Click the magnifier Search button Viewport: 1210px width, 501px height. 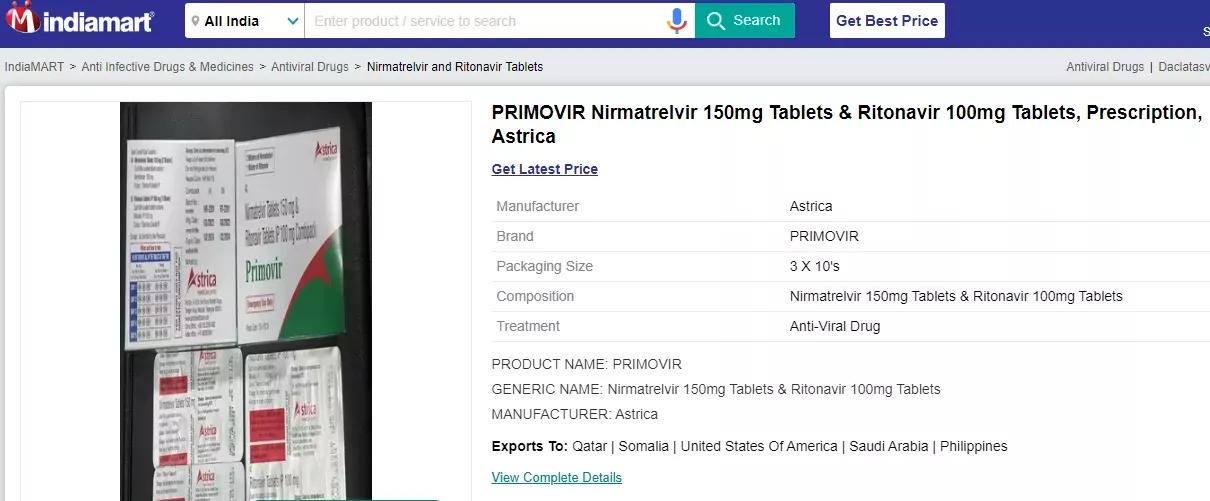744,20
